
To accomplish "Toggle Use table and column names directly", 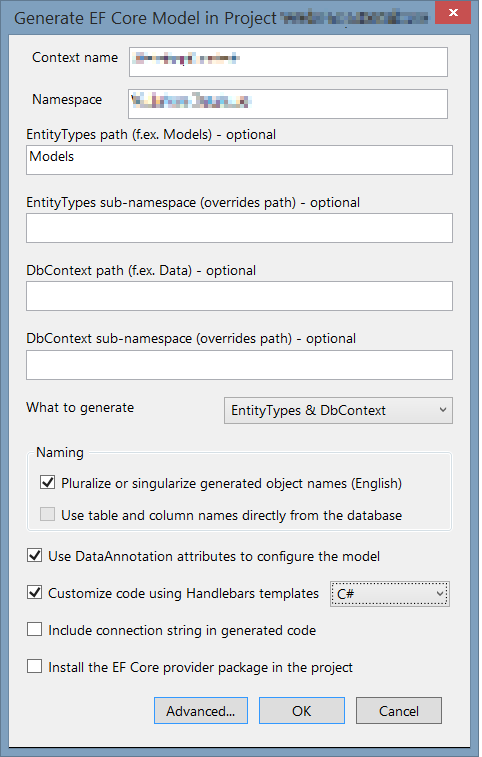I will coord(47,514).
